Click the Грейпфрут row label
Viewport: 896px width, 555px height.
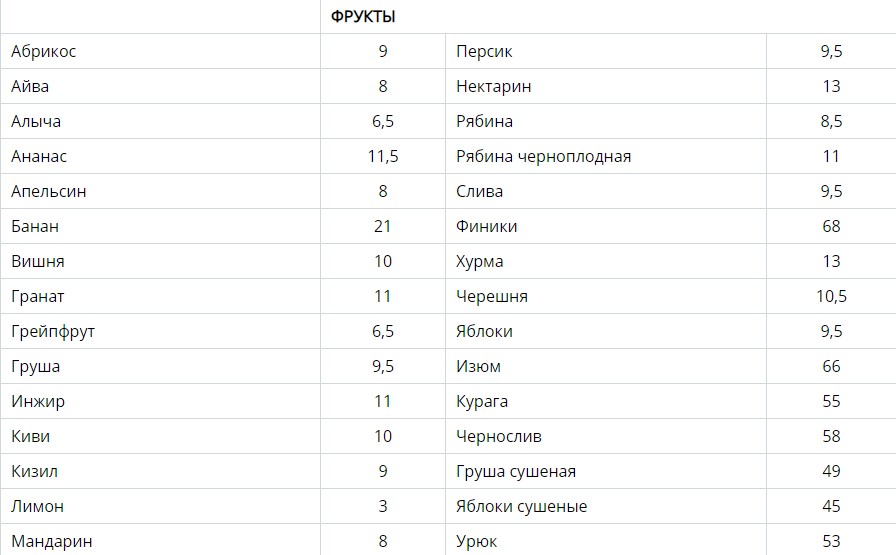coord(53,332)
